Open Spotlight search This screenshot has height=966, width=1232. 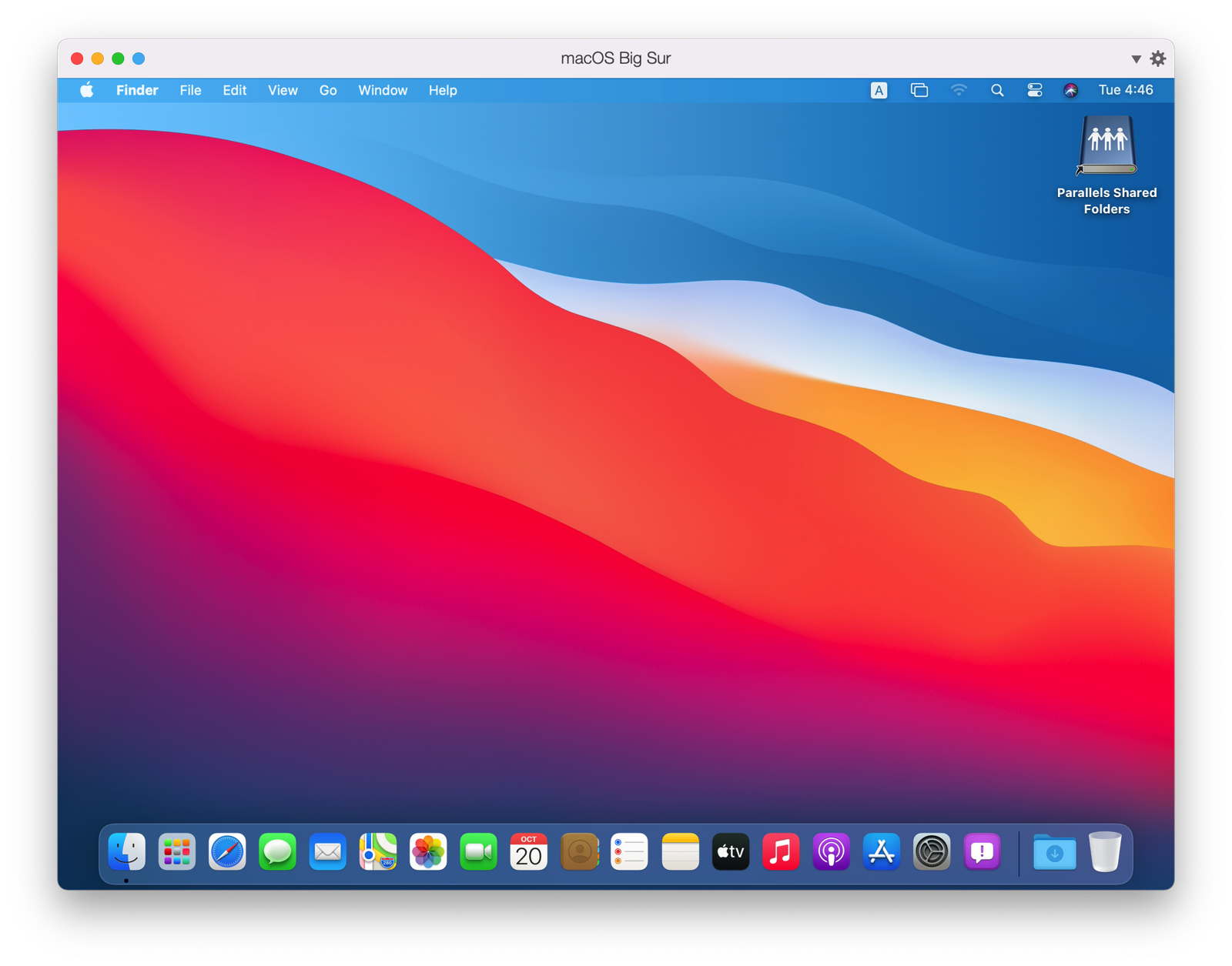tap(997, 90)
